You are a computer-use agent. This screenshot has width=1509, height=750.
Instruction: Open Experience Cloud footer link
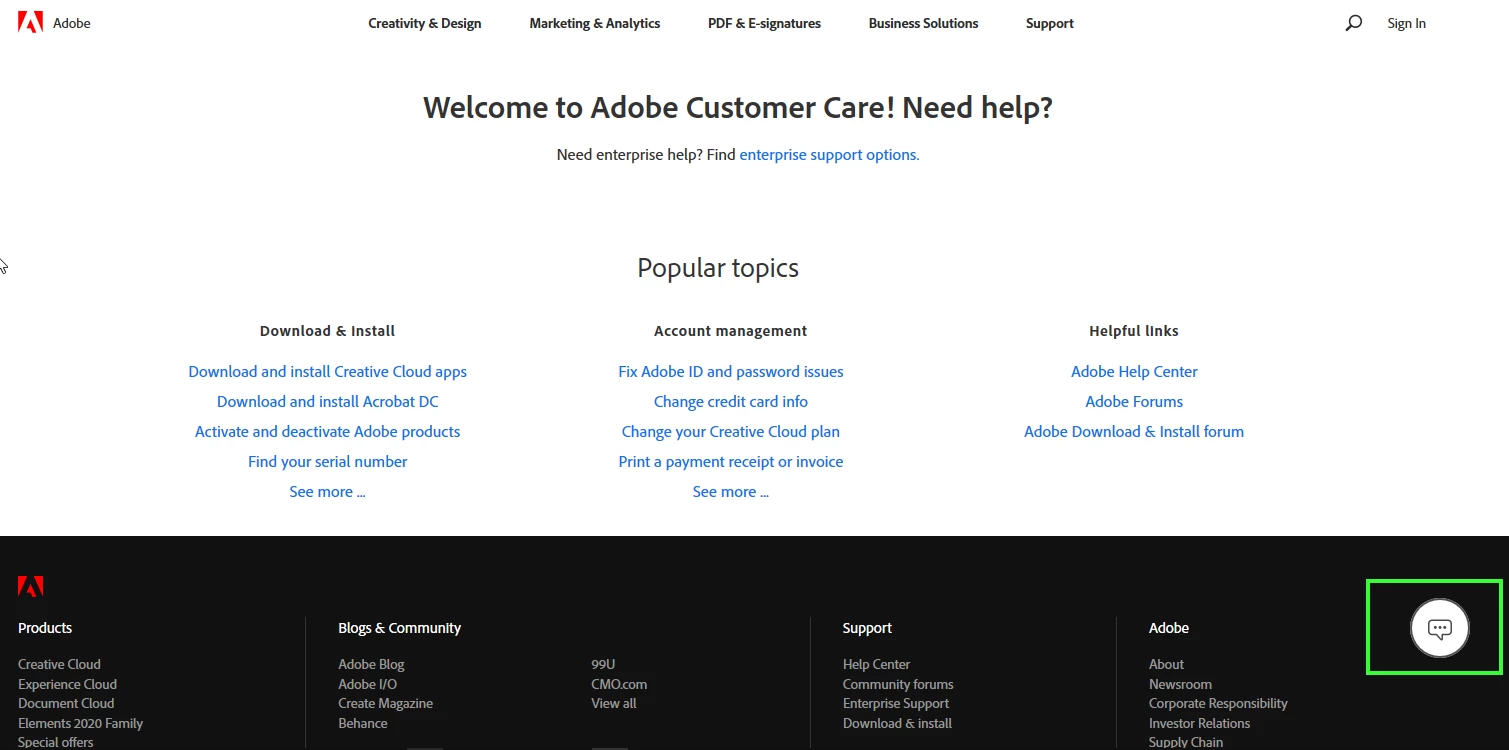coord(67,684)
